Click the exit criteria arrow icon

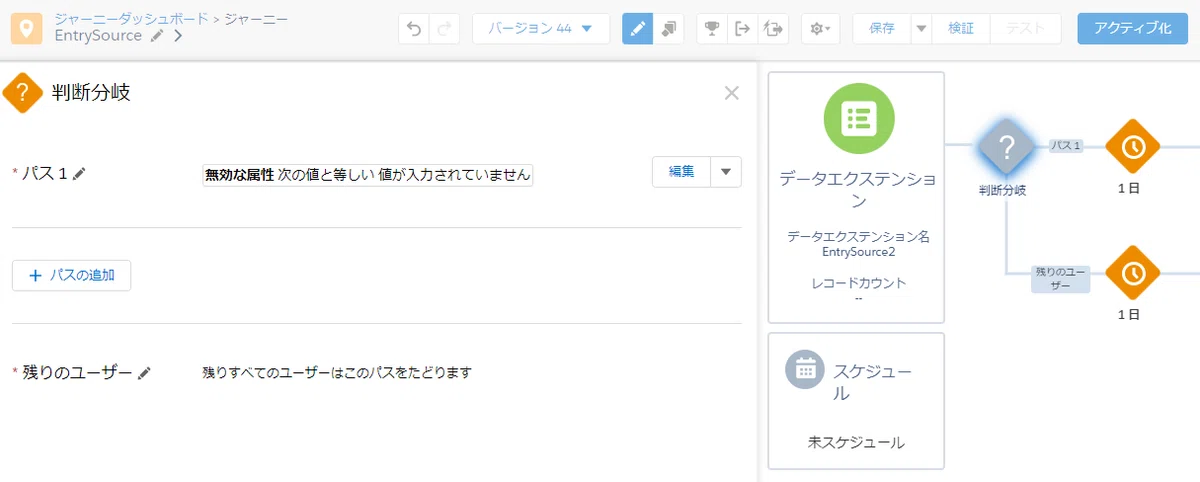click(742, 29)
